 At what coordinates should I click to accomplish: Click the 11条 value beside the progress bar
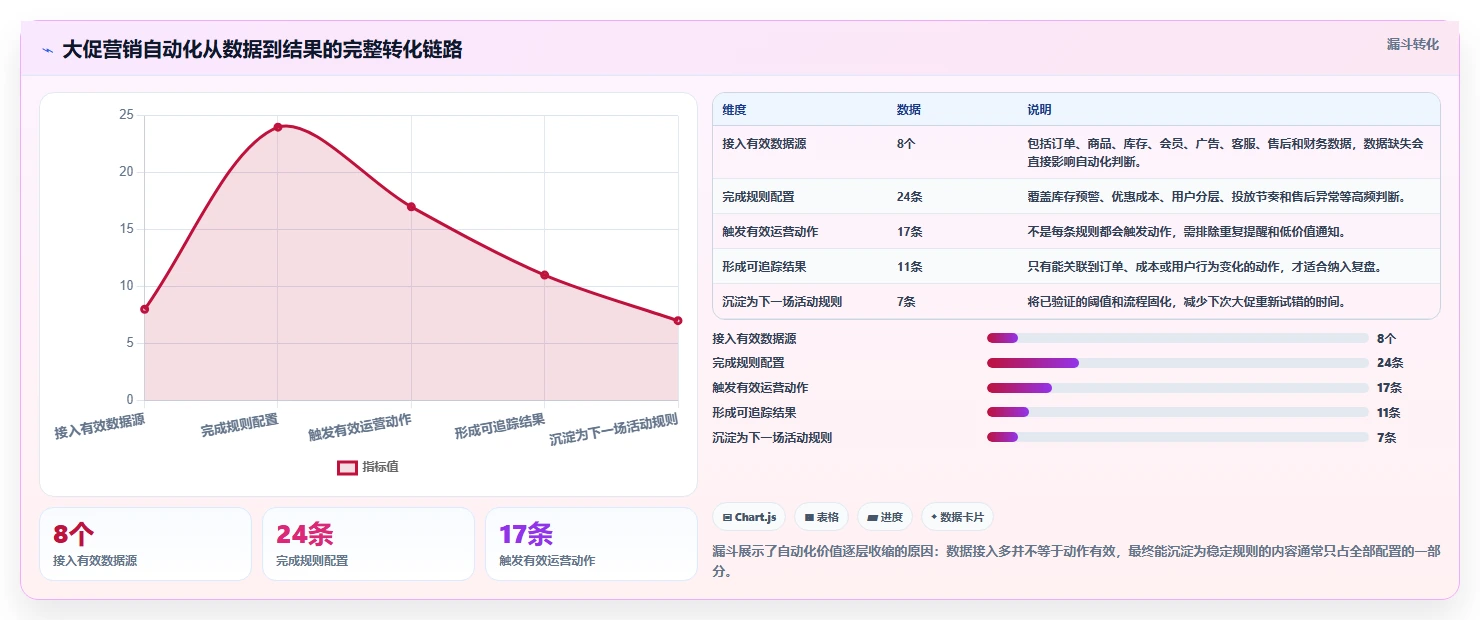[1389, 412]
